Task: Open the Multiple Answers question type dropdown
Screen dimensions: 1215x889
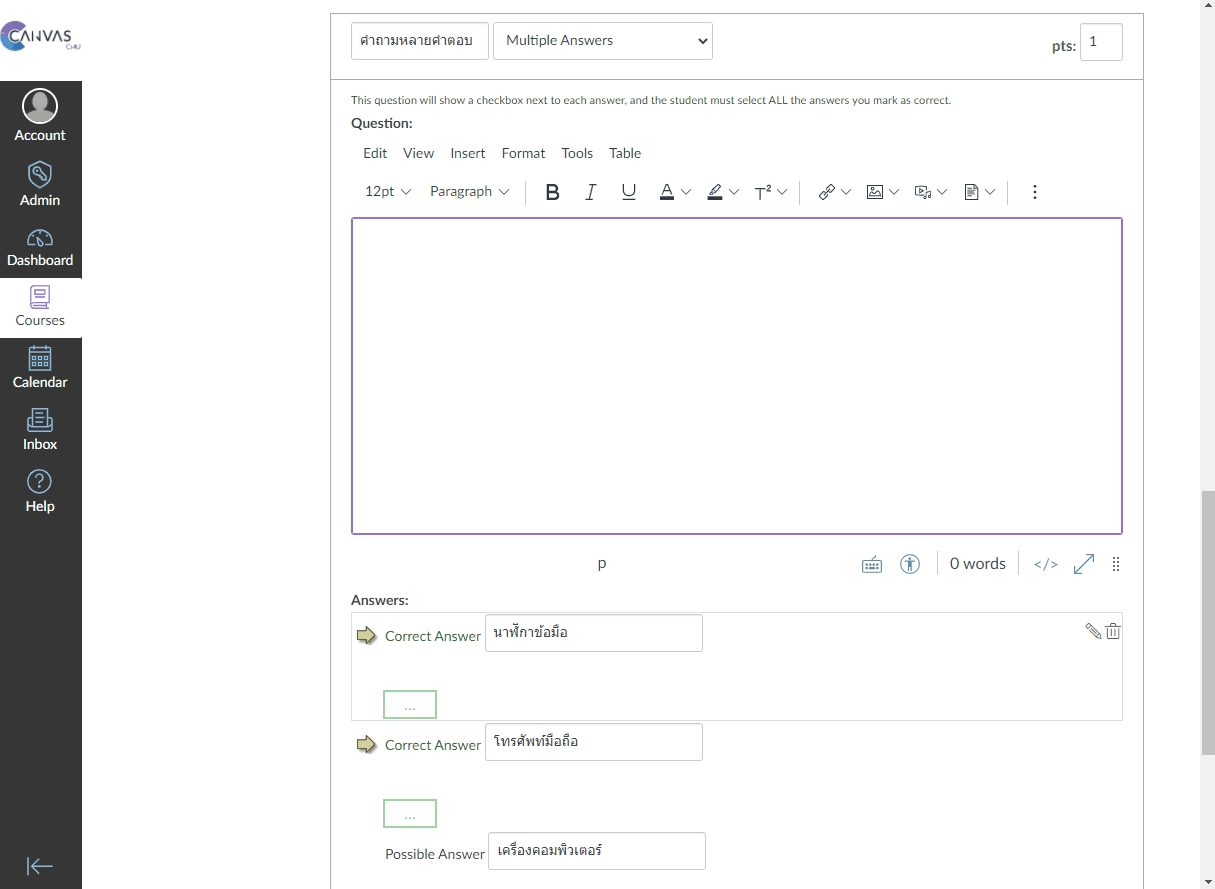Action: tap(602, 41)
